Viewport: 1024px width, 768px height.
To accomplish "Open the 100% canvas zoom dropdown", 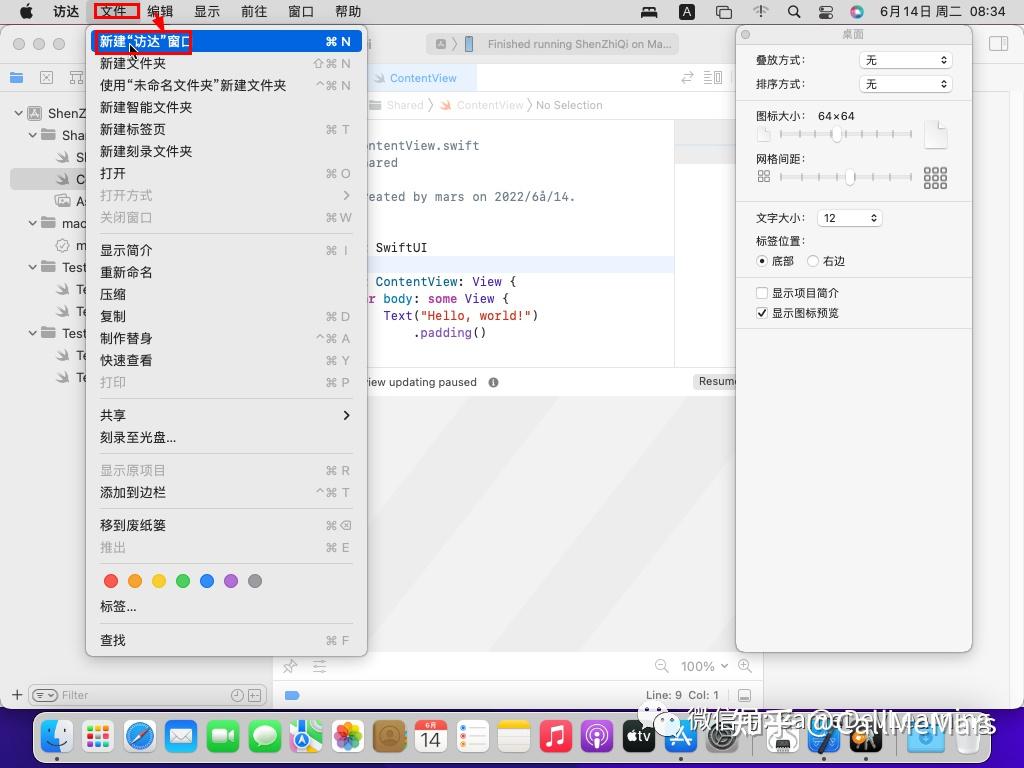I will point(704,666).
